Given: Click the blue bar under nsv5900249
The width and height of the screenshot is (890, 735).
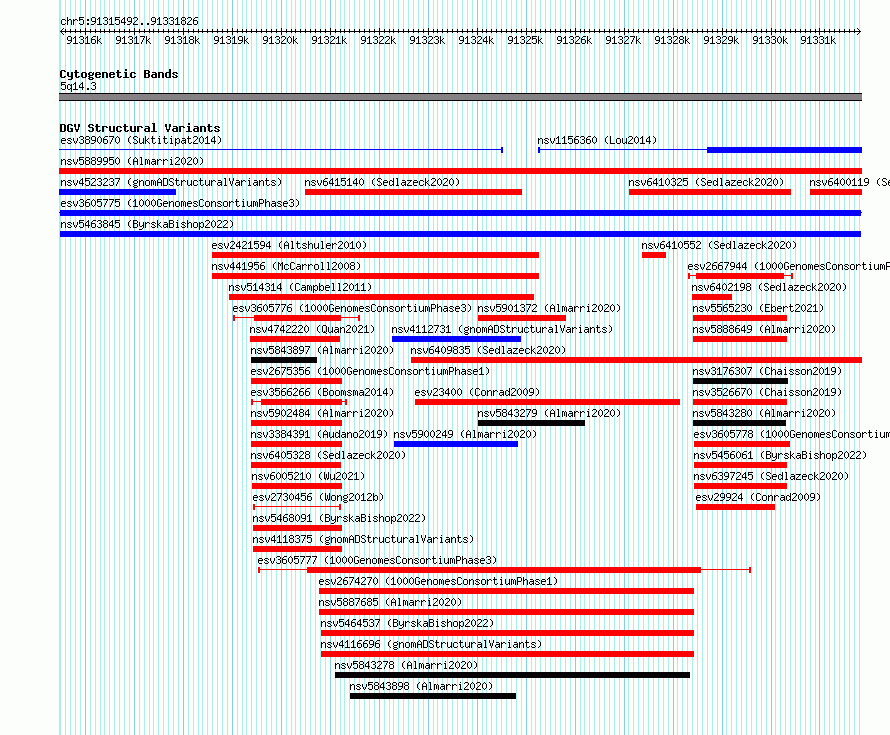Looking at the screenshot, I should 456,444.
